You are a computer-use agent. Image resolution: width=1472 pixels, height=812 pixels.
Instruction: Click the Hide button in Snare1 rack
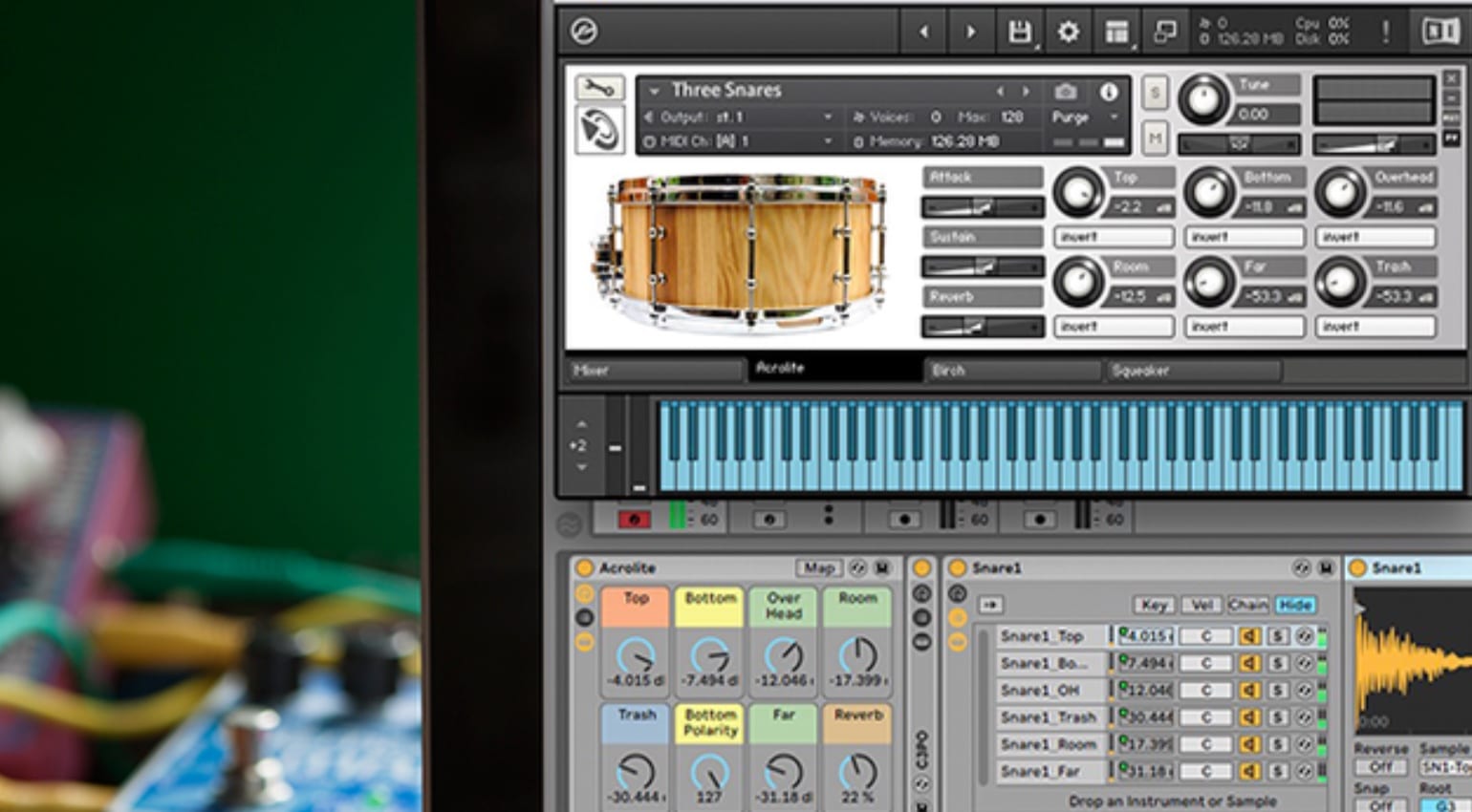(x=1295, y=605)
